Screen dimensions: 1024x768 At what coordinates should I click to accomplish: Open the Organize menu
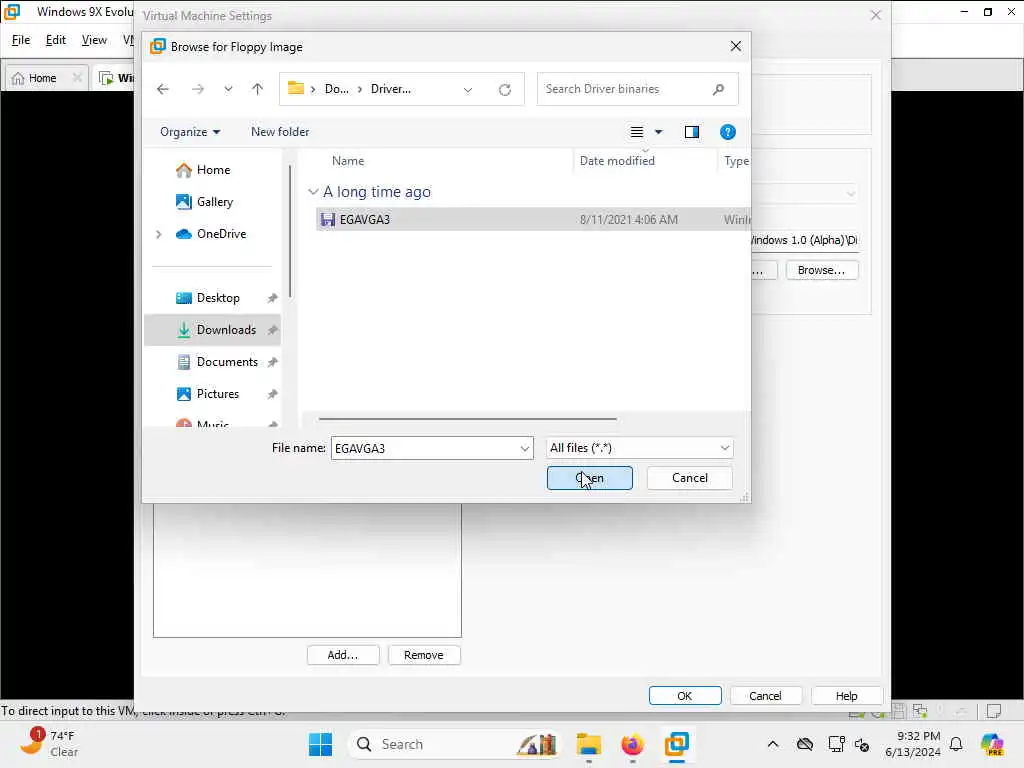click(190, 132)
